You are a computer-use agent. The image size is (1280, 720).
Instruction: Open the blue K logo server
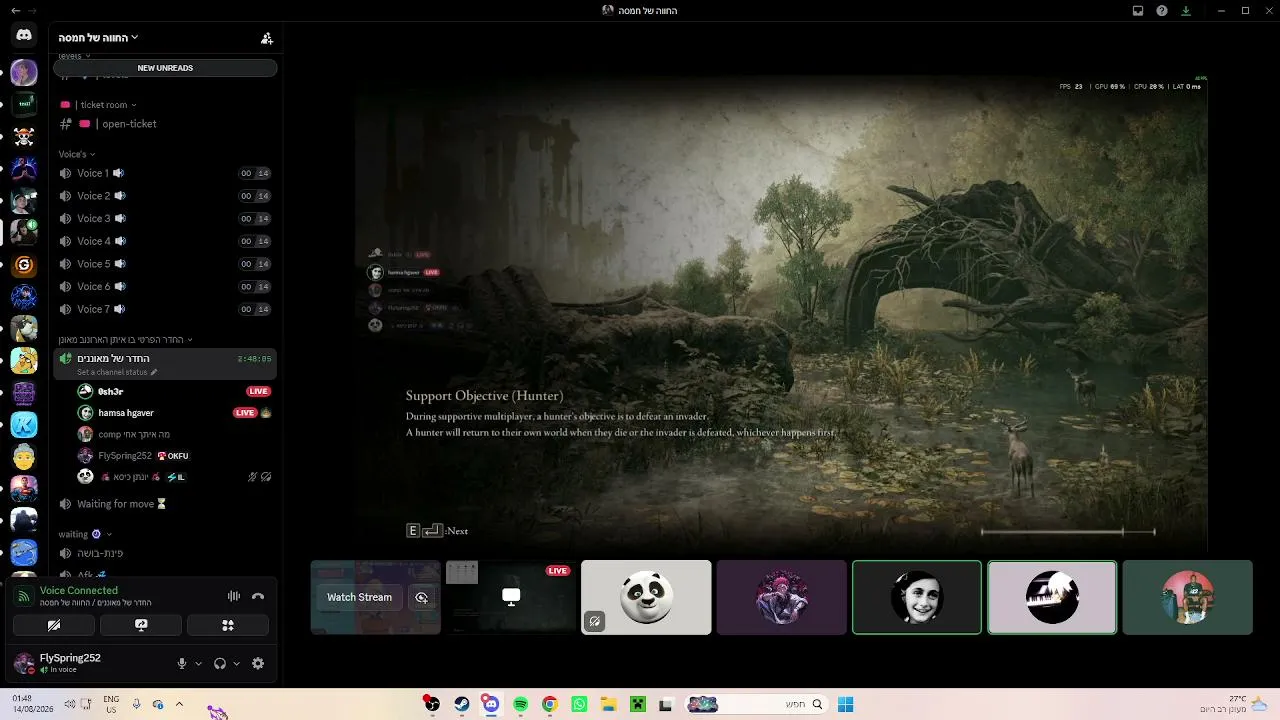24,425
